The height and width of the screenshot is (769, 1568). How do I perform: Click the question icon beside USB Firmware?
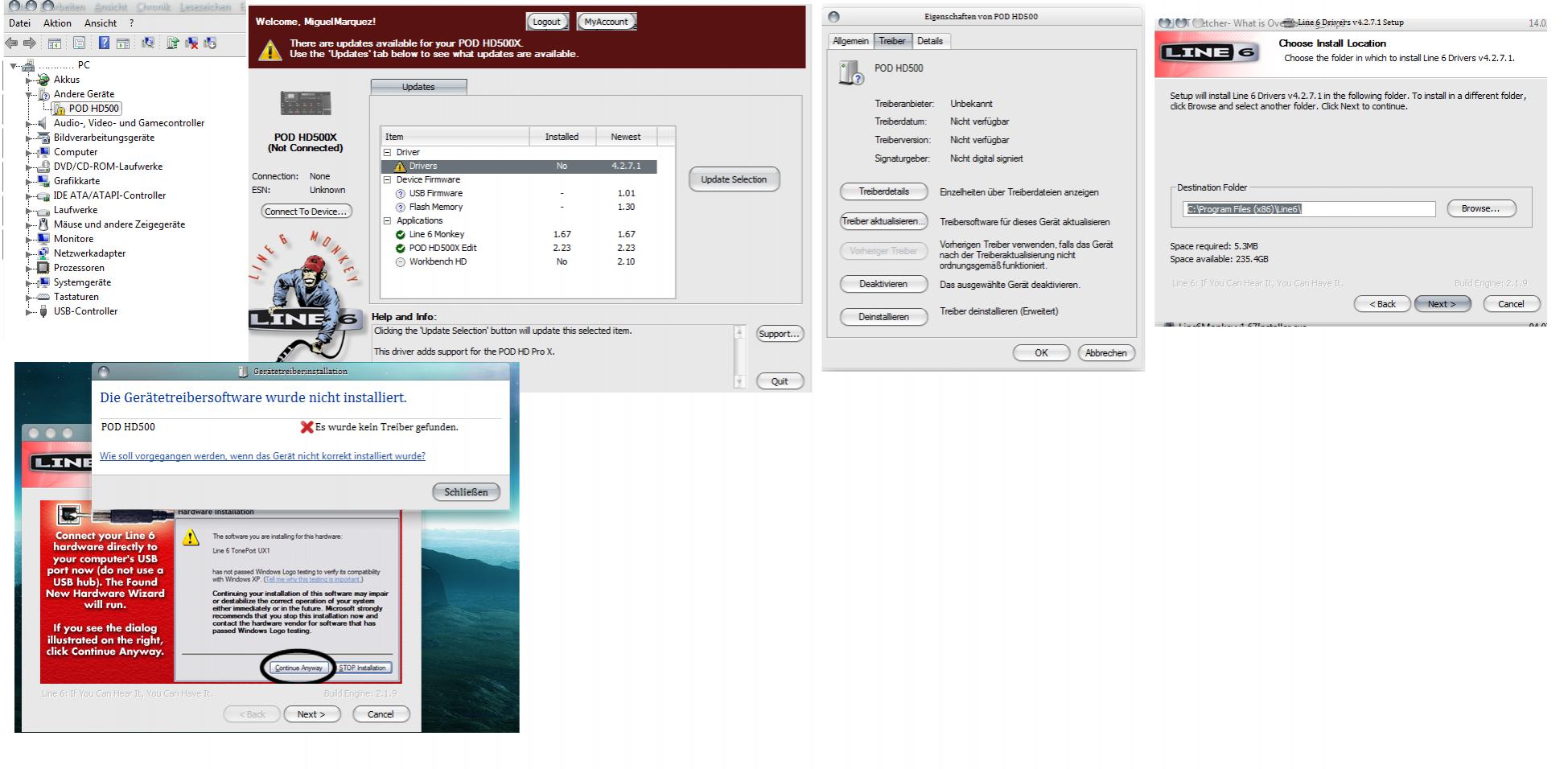(x=400, y=194)
